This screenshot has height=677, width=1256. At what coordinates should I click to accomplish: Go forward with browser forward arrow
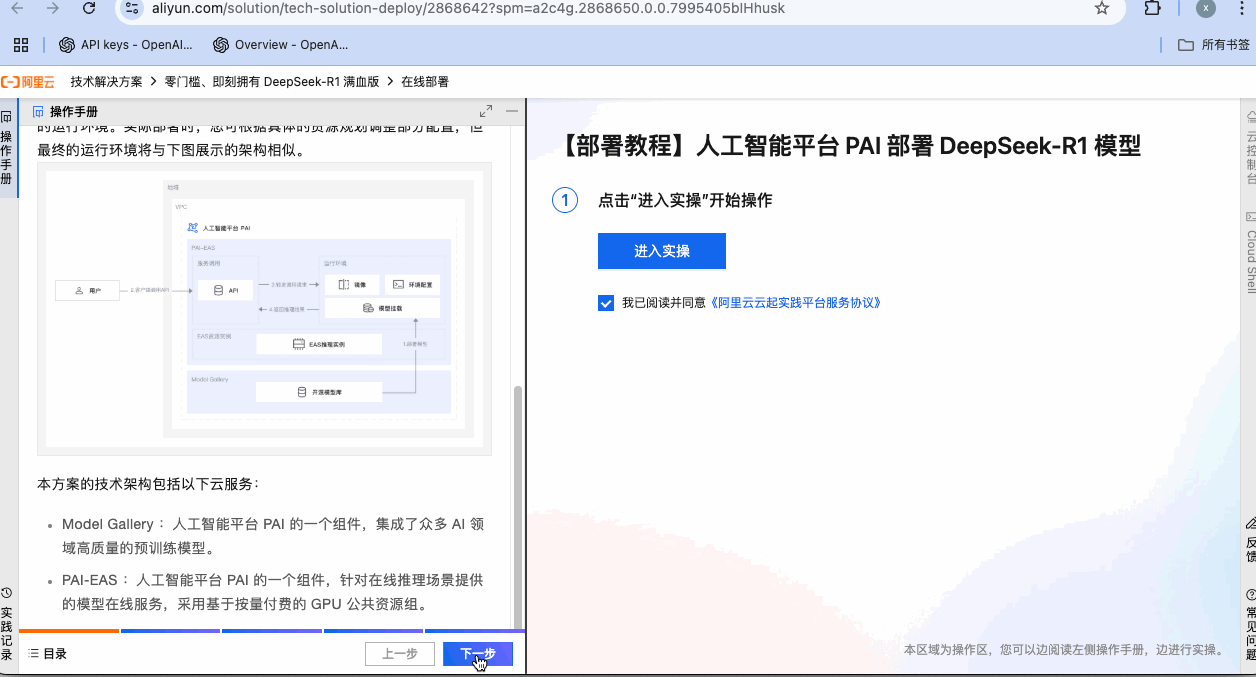pos(53,8)
